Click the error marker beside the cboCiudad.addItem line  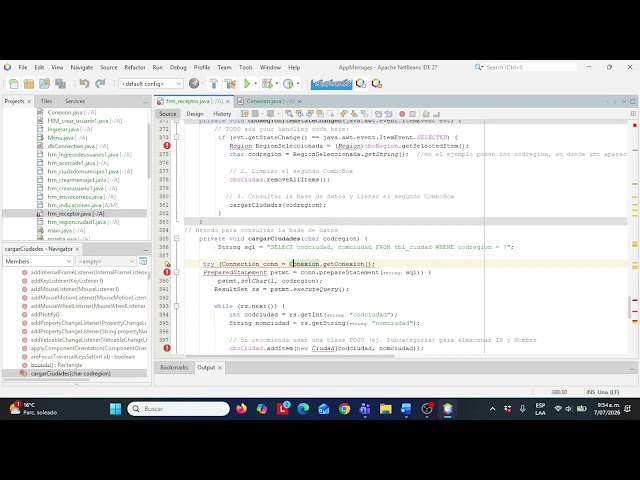coord(167,348)
